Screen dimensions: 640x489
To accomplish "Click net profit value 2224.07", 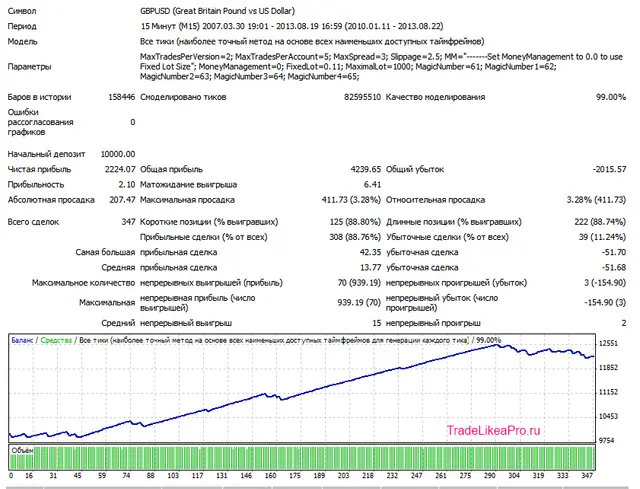I will tap(120, 169).
